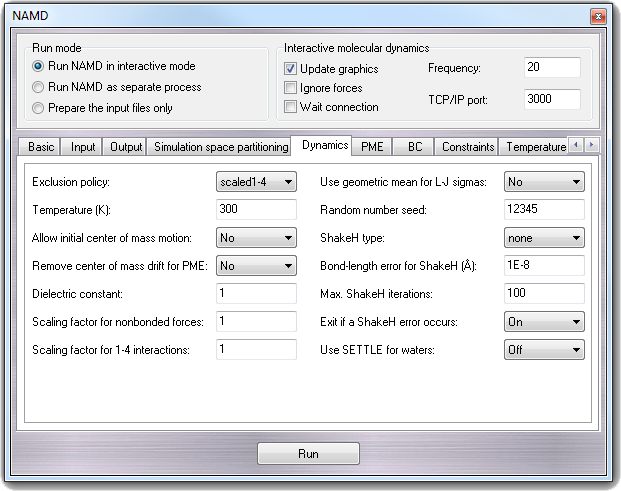The height and width of the screenshot is (491, 621).
Task: Close the NAMD dialog window
Action: click(597, 17)
